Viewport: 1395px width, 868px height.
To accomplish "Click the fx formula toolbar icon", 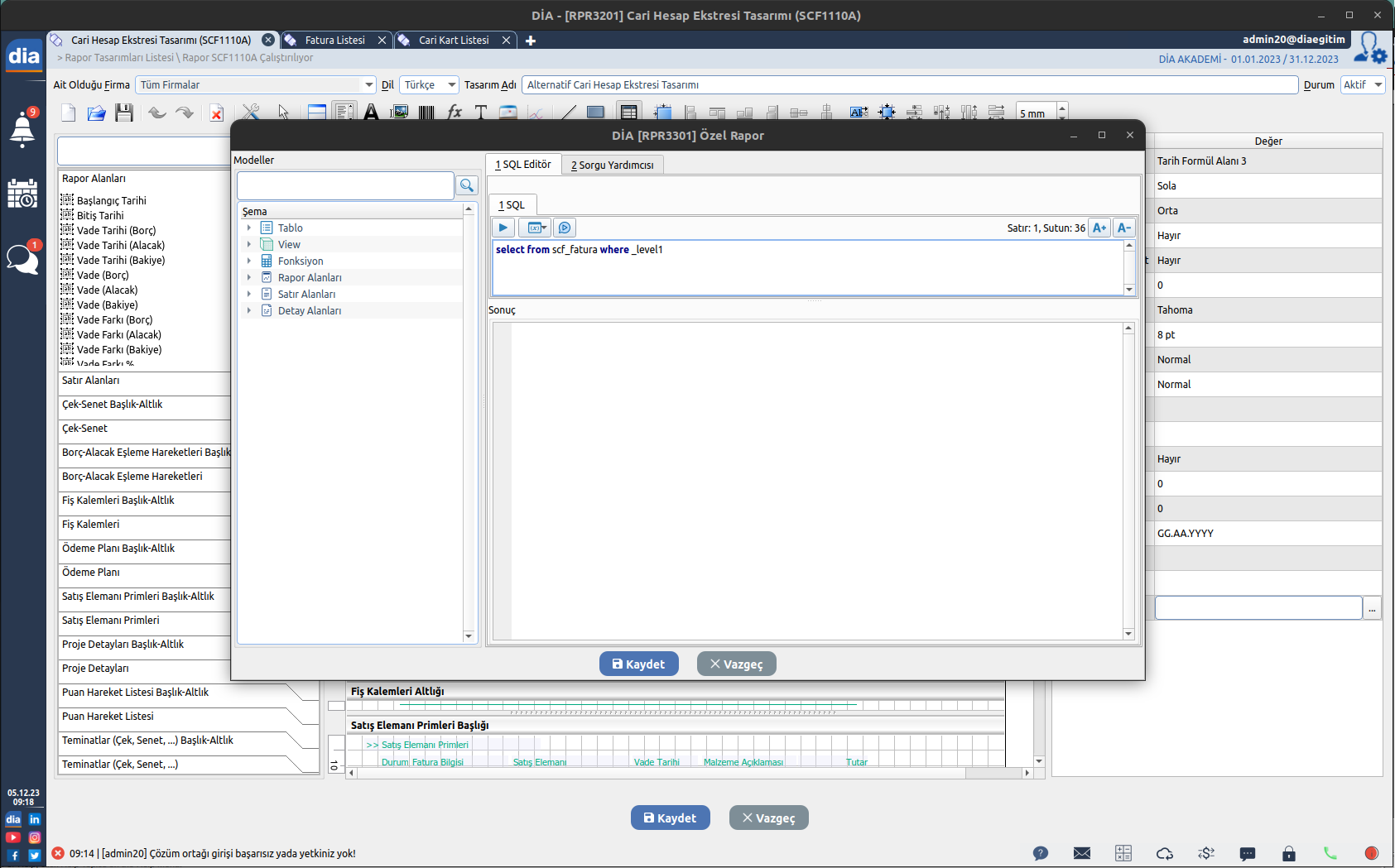I will click(x=454, y=113).
